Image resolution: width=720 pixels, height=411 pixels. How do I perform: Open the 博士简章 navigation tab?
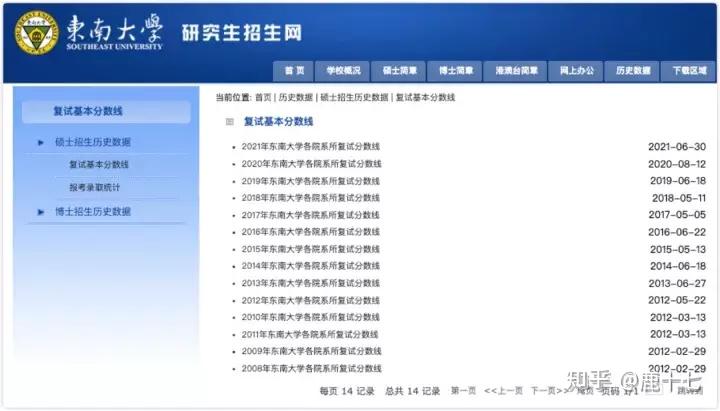pyautogui.click(x=455, y=71)
